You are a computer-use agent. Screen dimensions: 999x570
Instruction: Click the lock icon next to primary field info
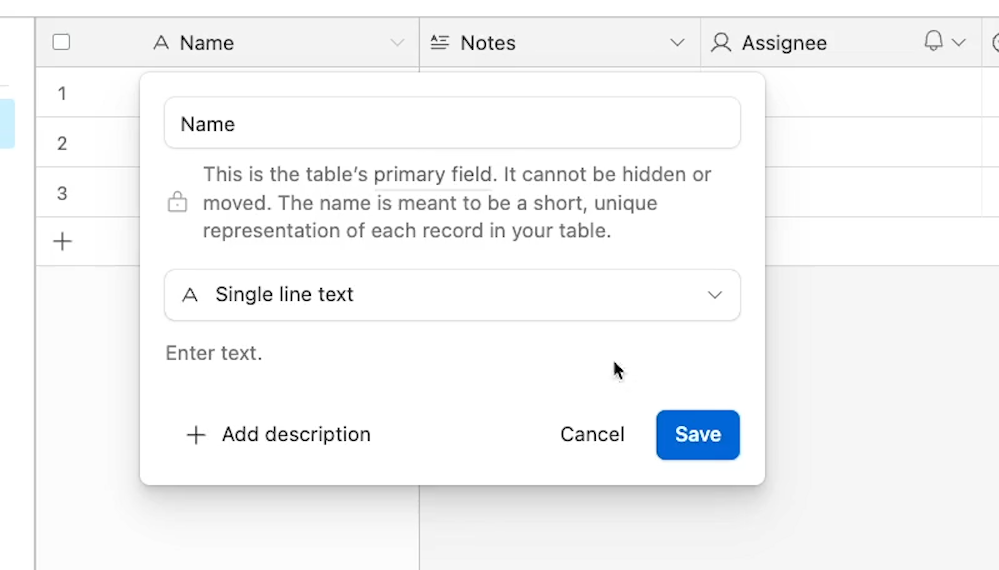tap(177, 202)
